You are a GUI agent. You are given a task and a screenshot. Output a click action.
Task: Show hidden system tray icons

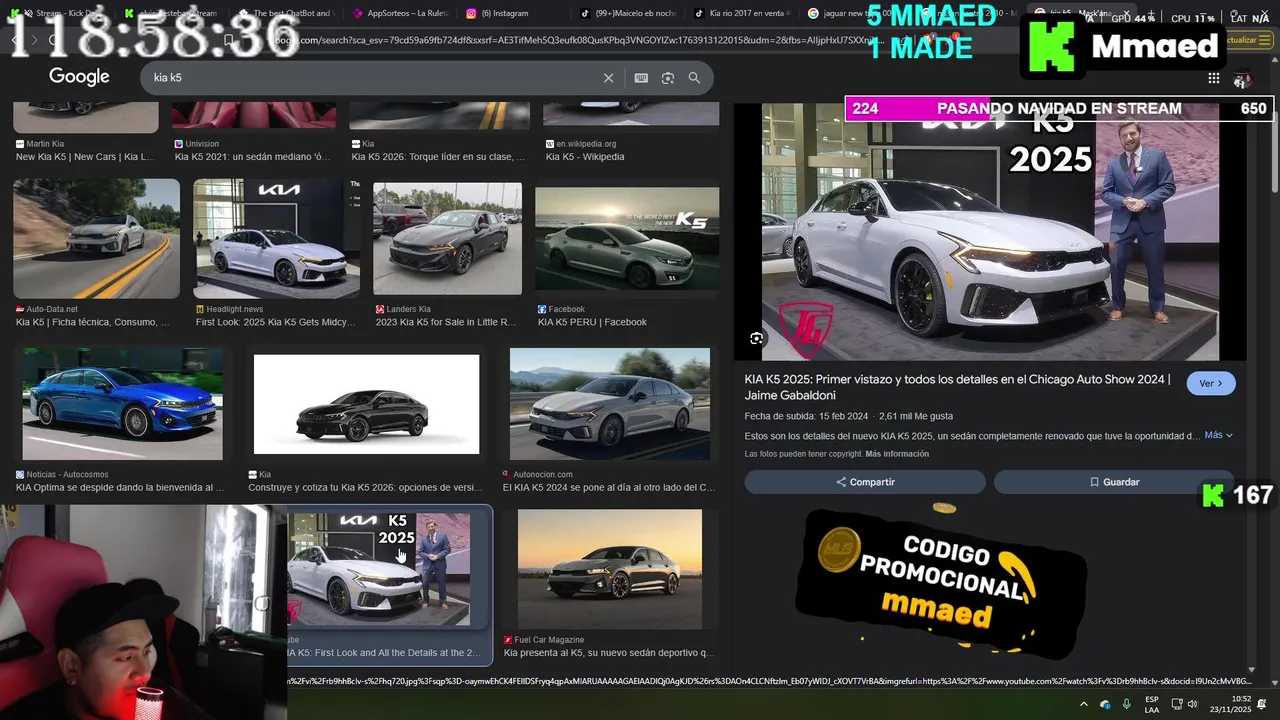(x=1084, y=704)
